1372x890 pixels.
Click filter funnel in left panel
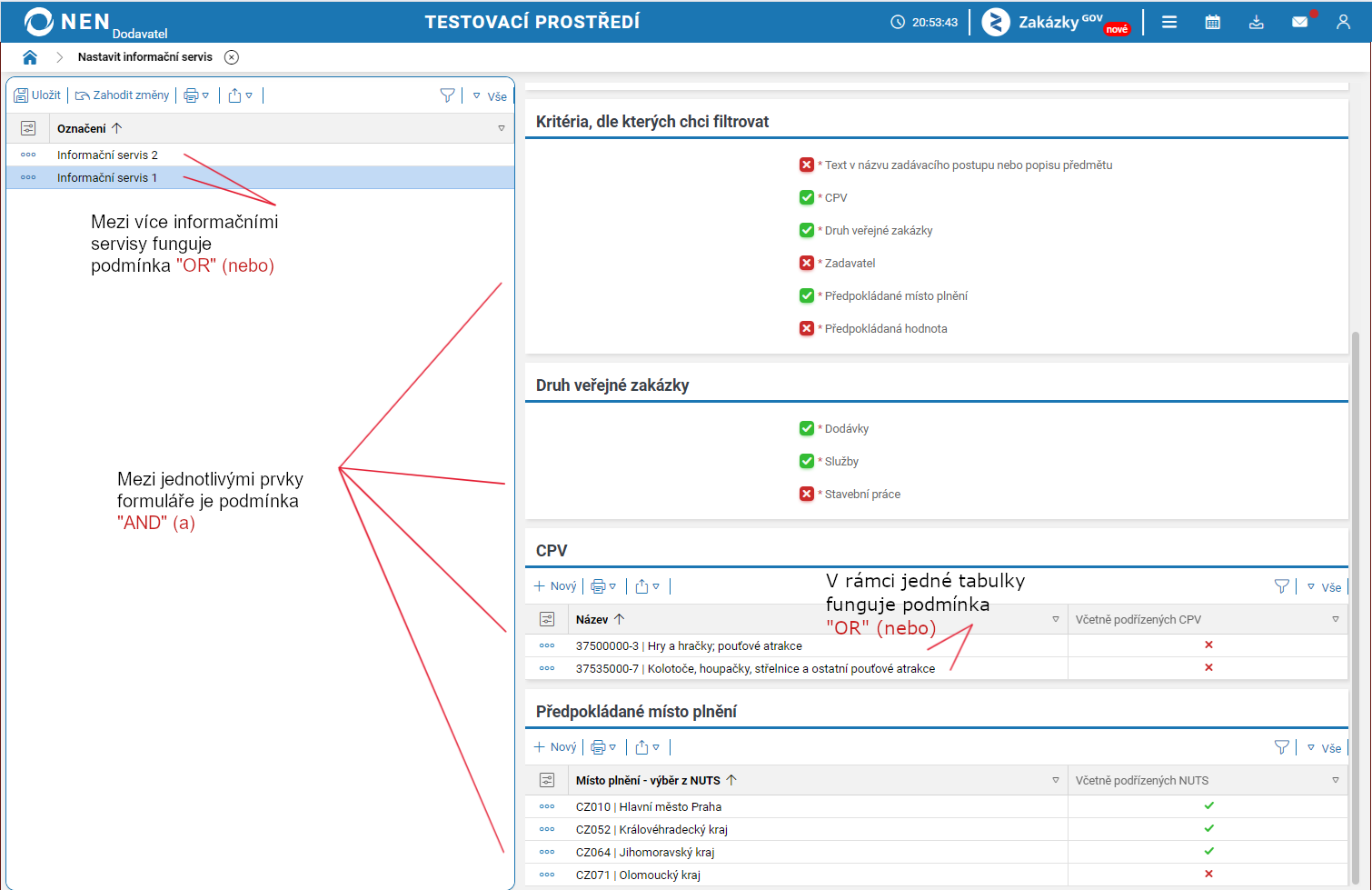click(x=447, y=95)
